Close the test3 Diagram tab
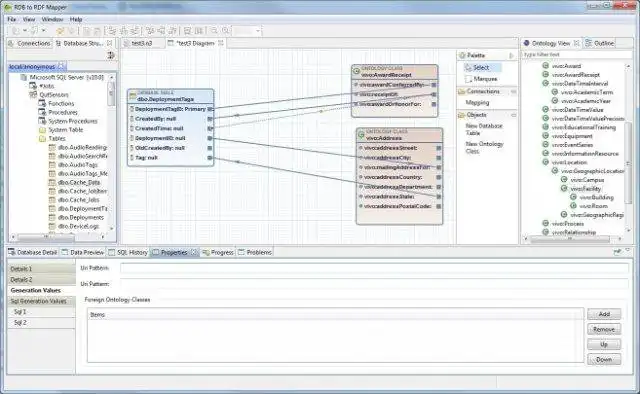Screen dimensions: 640x394 point(221,43)
